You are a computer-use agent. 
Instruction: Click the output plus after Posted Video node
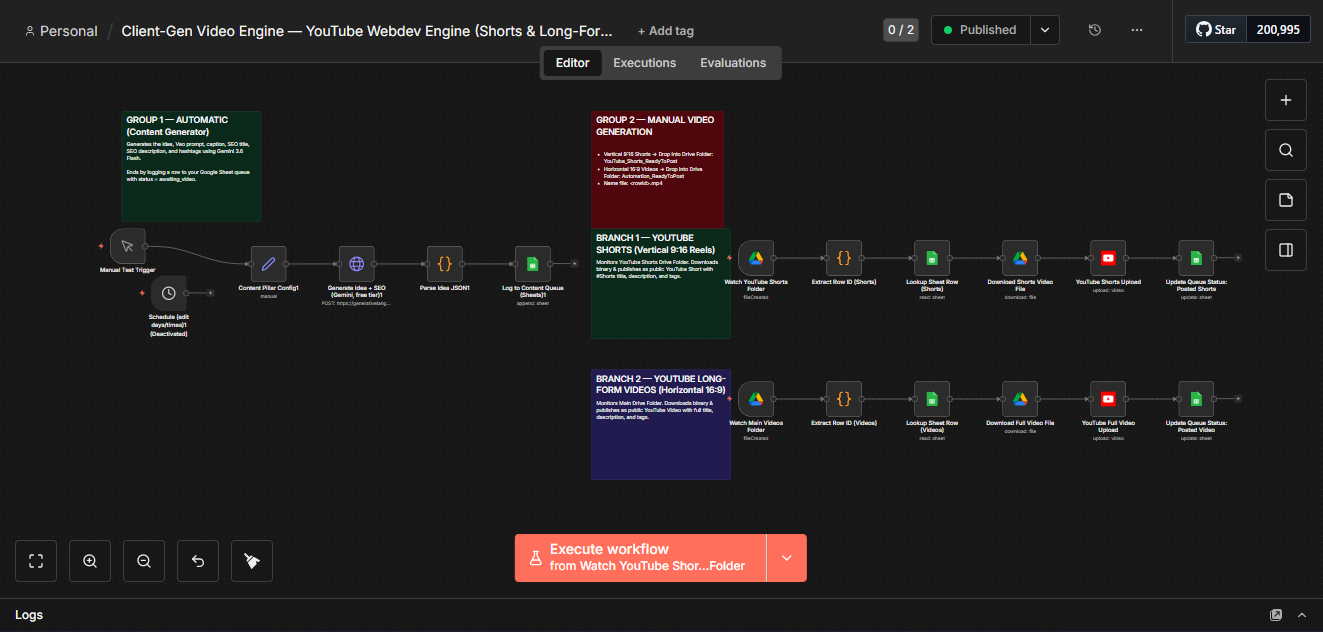click(x=1238, y=399)
